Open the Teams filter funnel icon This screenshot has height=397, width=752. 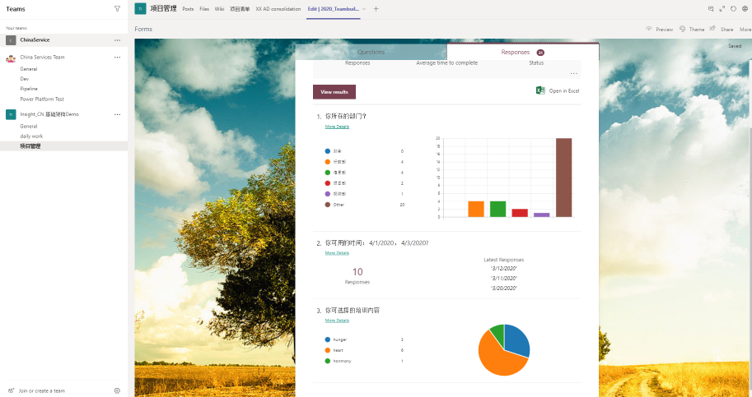coord(117,9)
